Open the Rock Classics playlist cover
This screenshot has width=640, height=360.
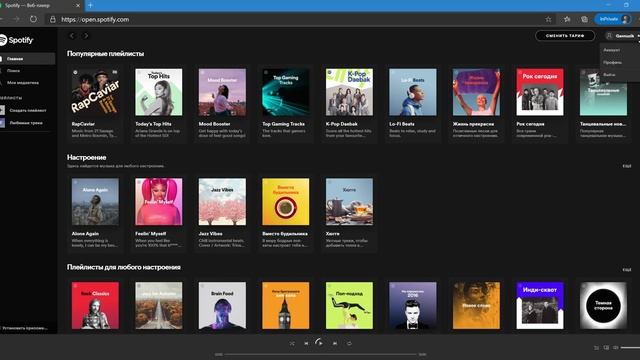click(95, 305)
